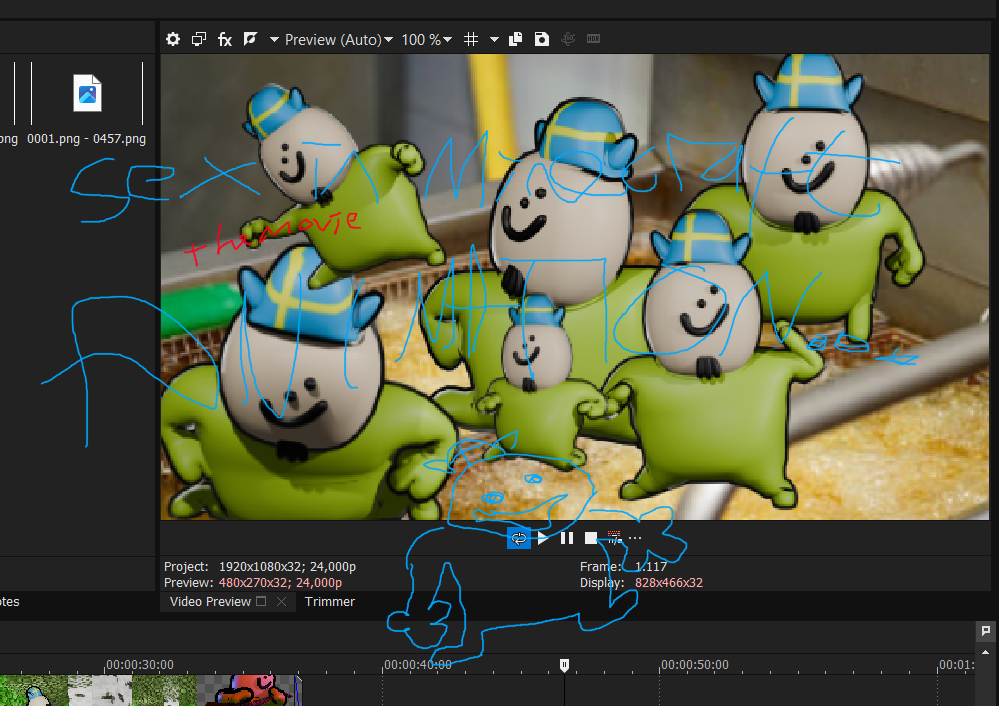
Task: Start playback with the Play button
Action: click(543, 538)
